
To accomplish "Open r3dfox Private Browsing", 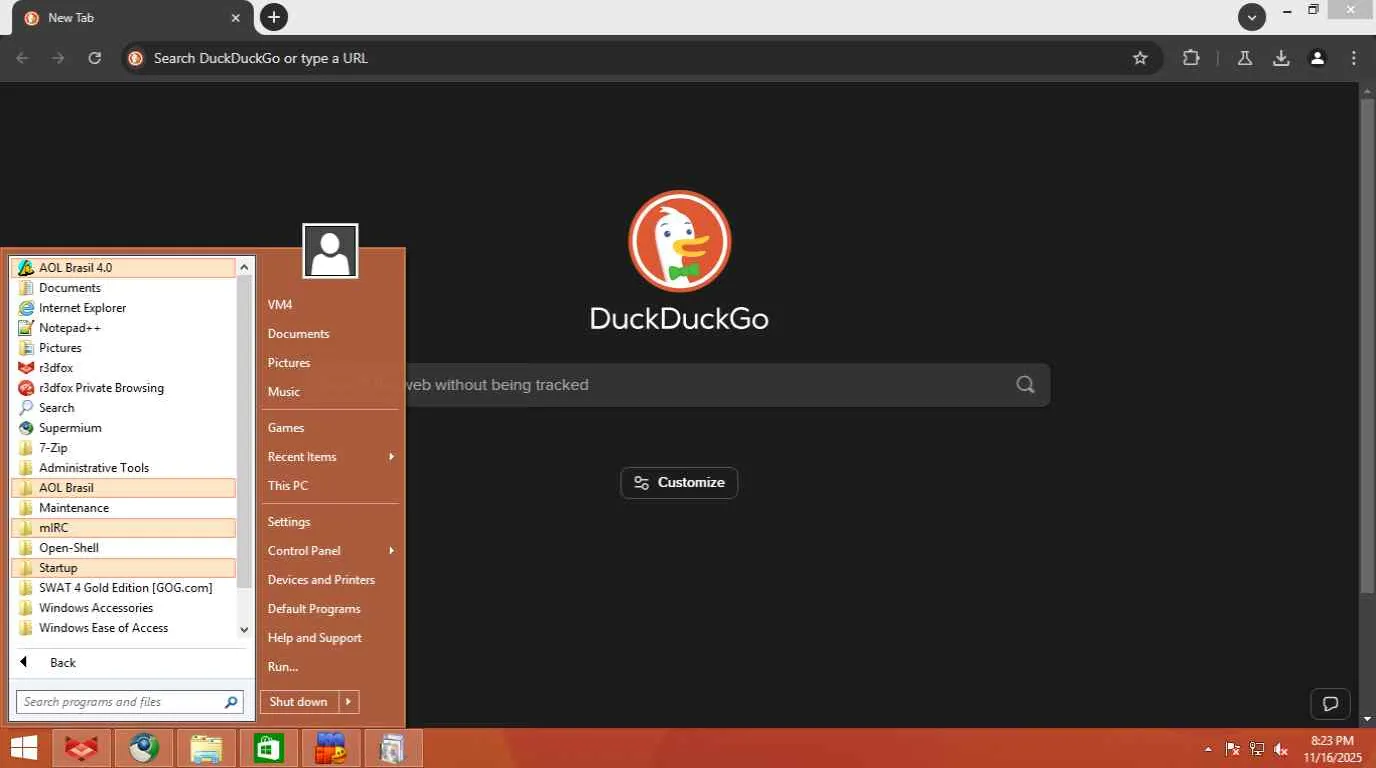I will click(123, 388).
